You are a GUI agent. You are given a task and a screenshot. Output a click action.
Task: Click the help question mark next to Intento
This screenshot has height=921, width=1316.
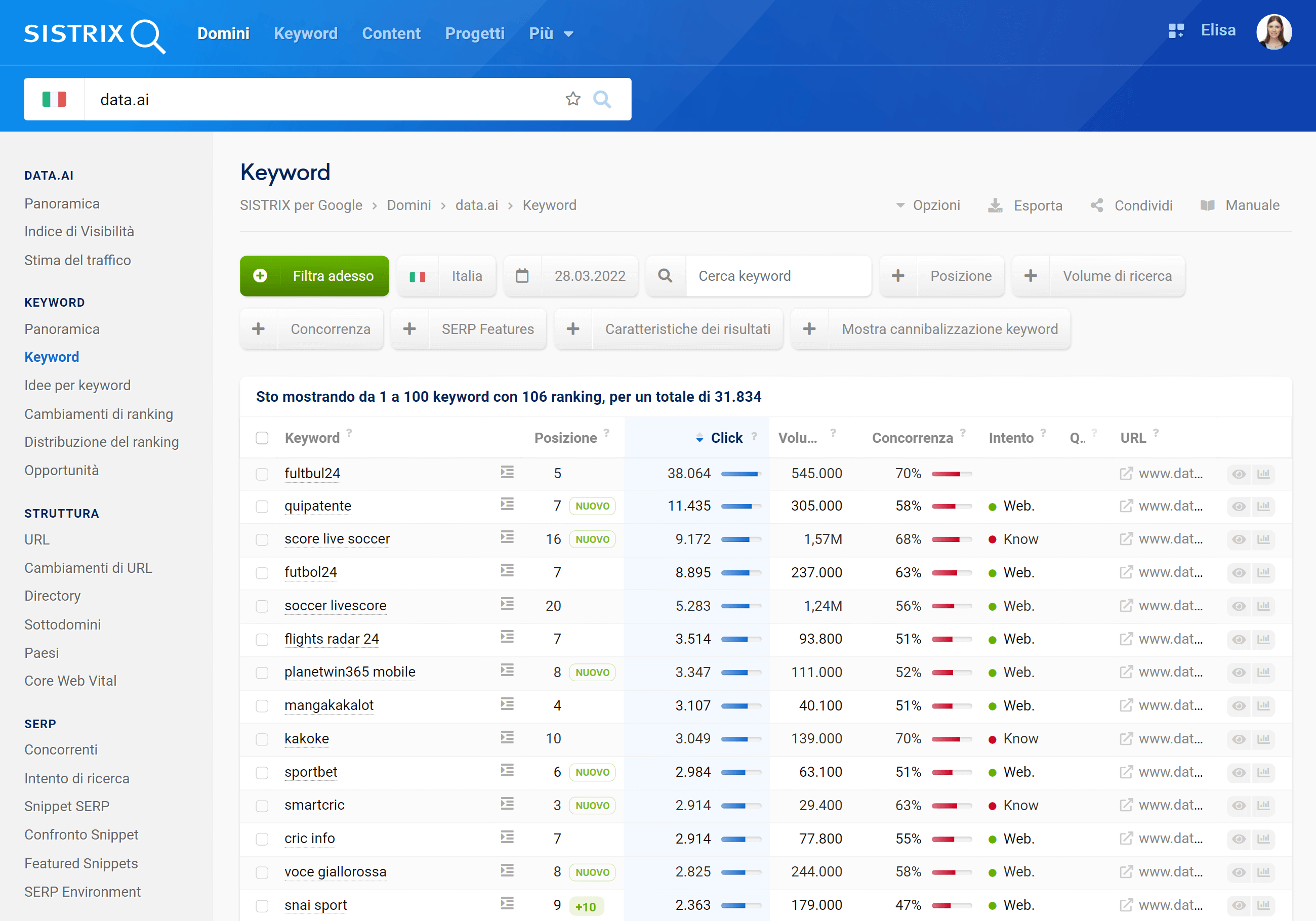click(1043, 433)
